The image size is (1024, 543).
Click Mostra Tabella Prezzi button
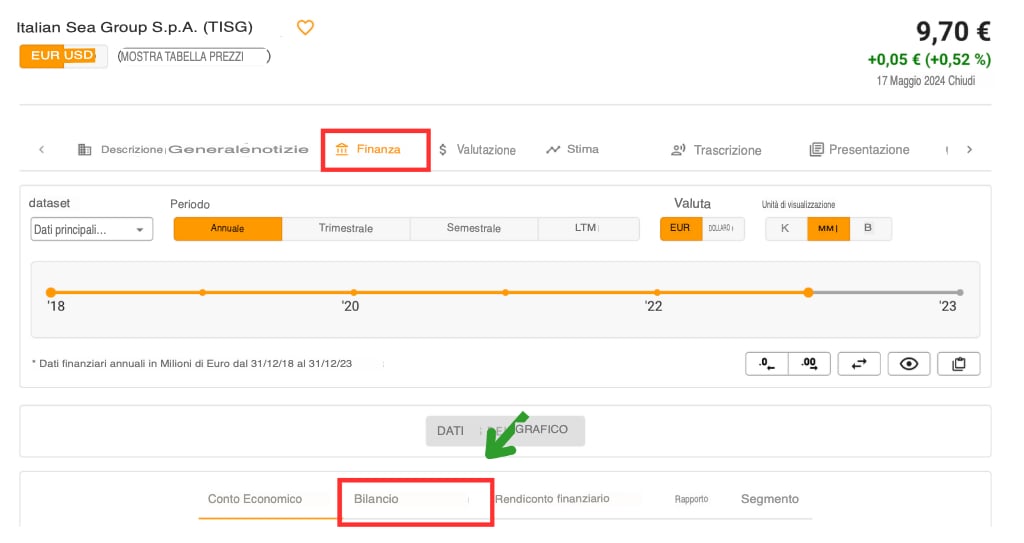click(193, 57)
